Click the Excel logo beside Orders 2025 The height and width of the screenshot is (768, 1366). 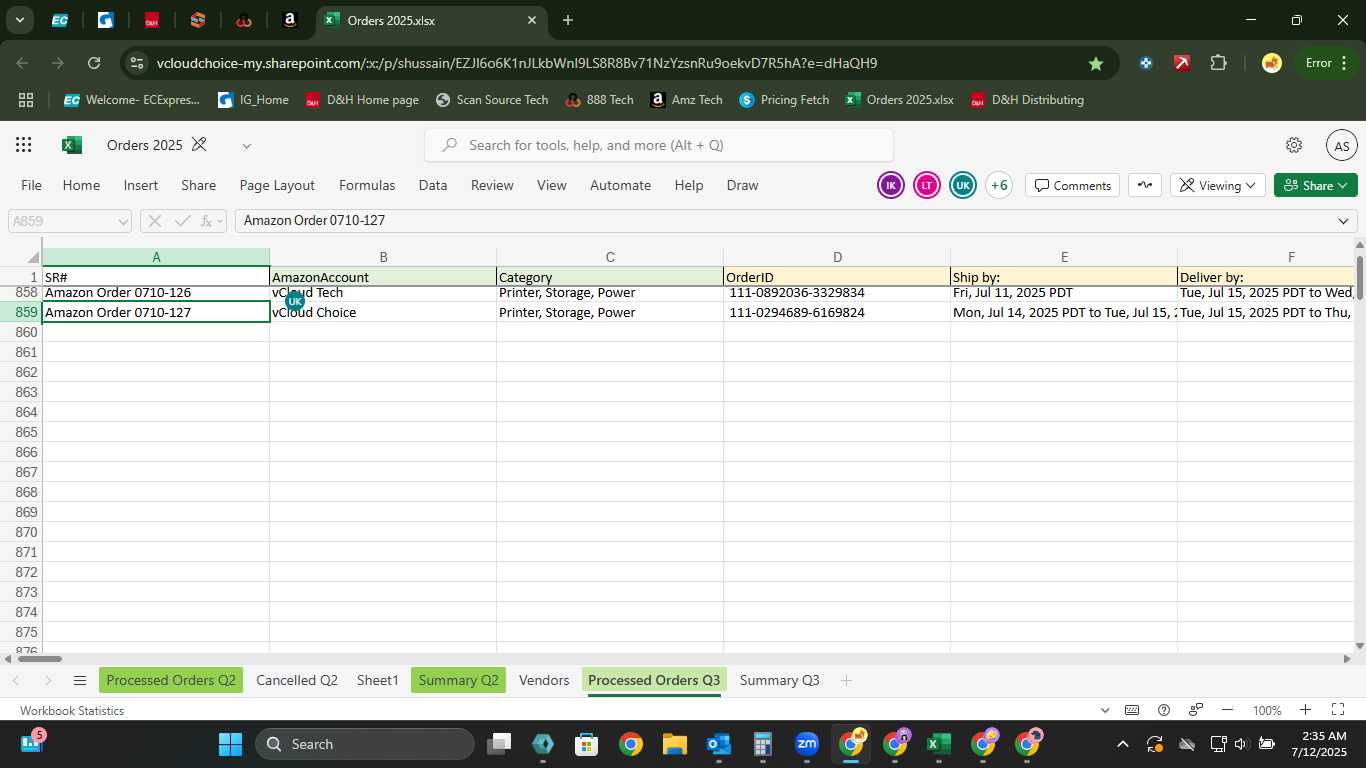coord(72,145)
